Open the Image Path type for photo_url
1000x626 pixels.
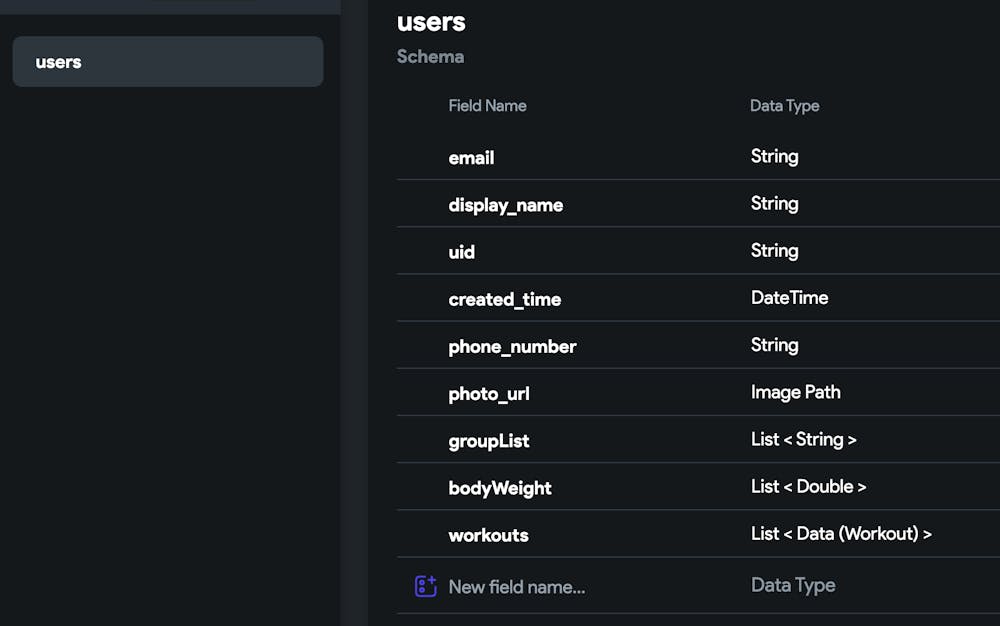[x=796, y=392]
